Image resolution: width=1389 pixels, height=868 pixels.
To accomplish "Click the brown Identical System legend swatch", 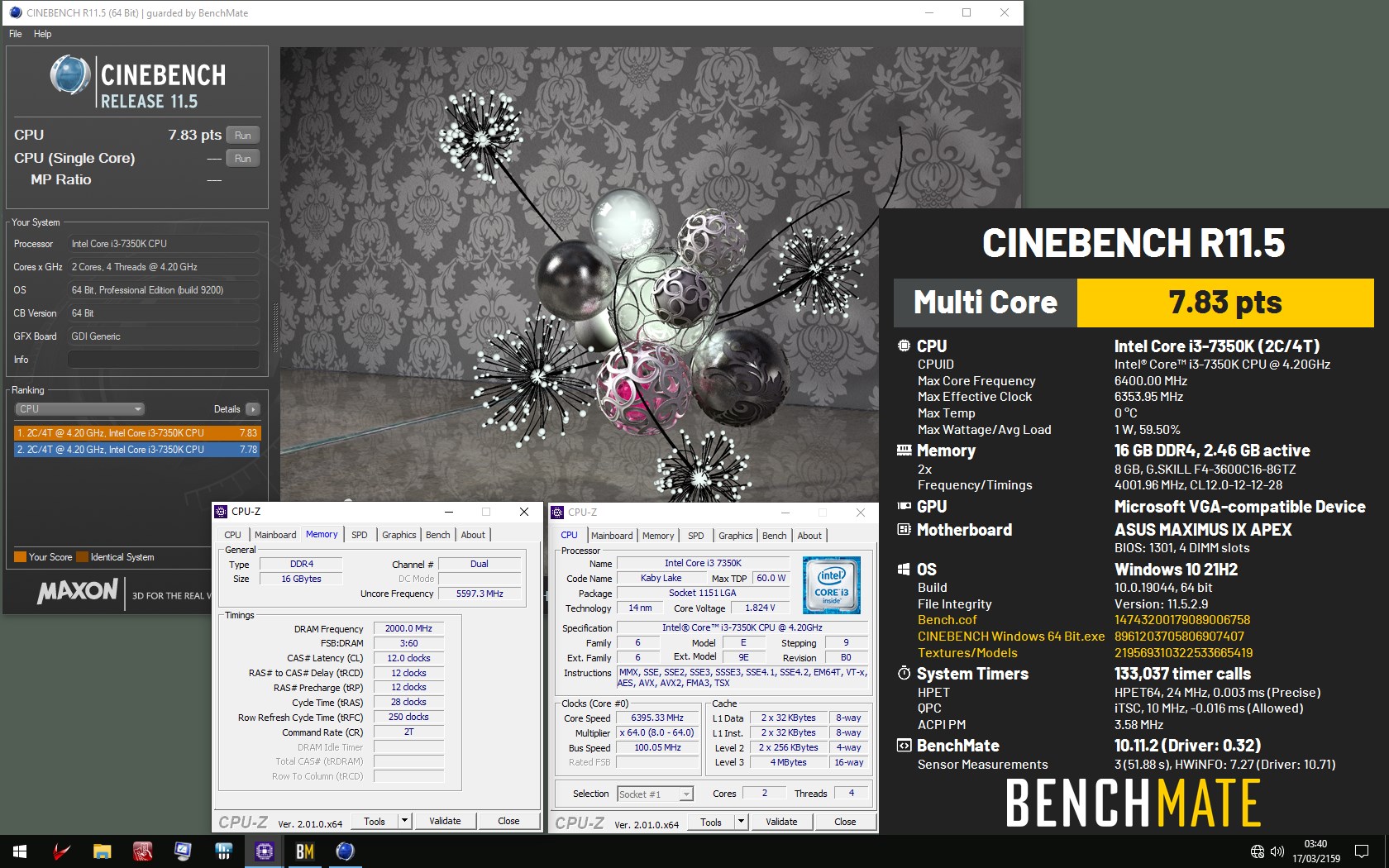I will pyautogui.click(x=82, y=557).
